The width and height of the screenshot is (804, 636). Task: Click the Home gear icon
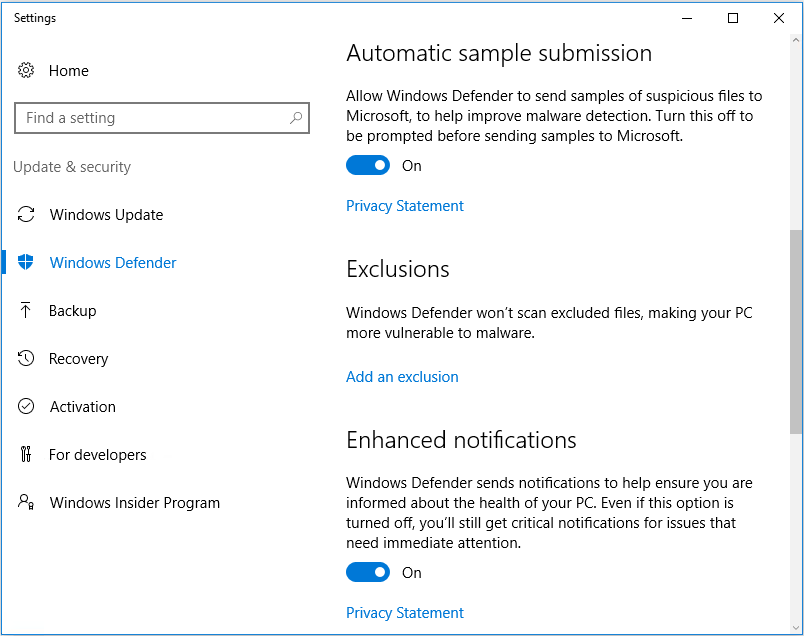click(26, 71)
